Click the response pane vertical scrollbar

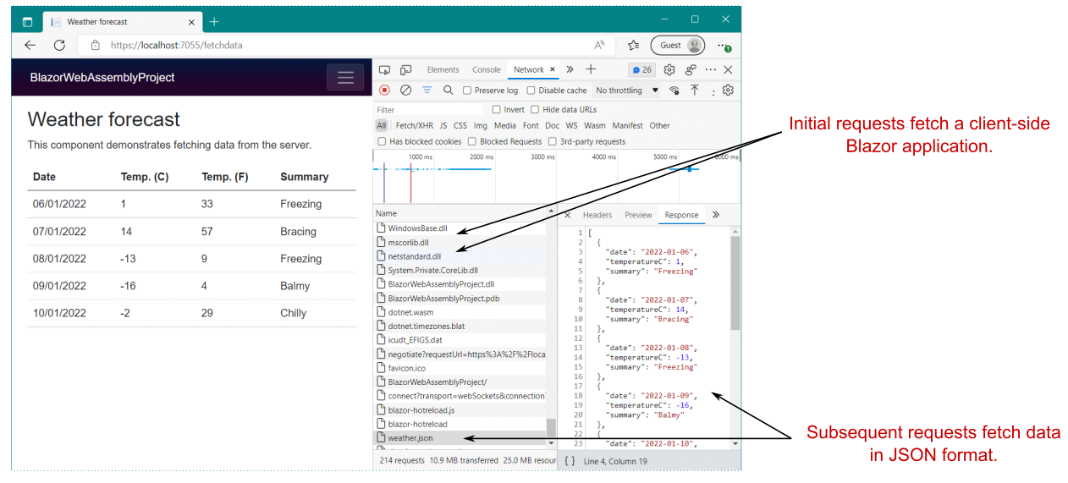point(735,283)
